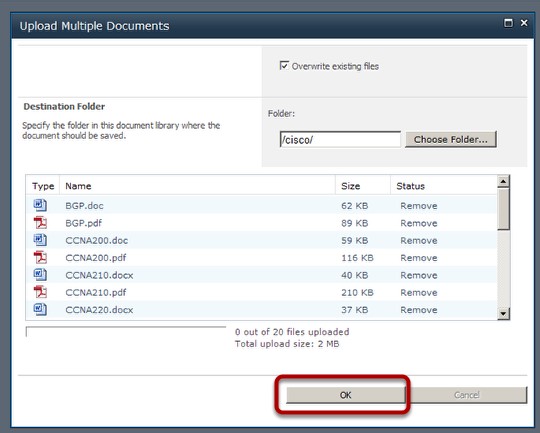Viewport: 540px width, 433px height.
Task: Select the CCNA210.docx file name
Action: [x=99, y=275]
